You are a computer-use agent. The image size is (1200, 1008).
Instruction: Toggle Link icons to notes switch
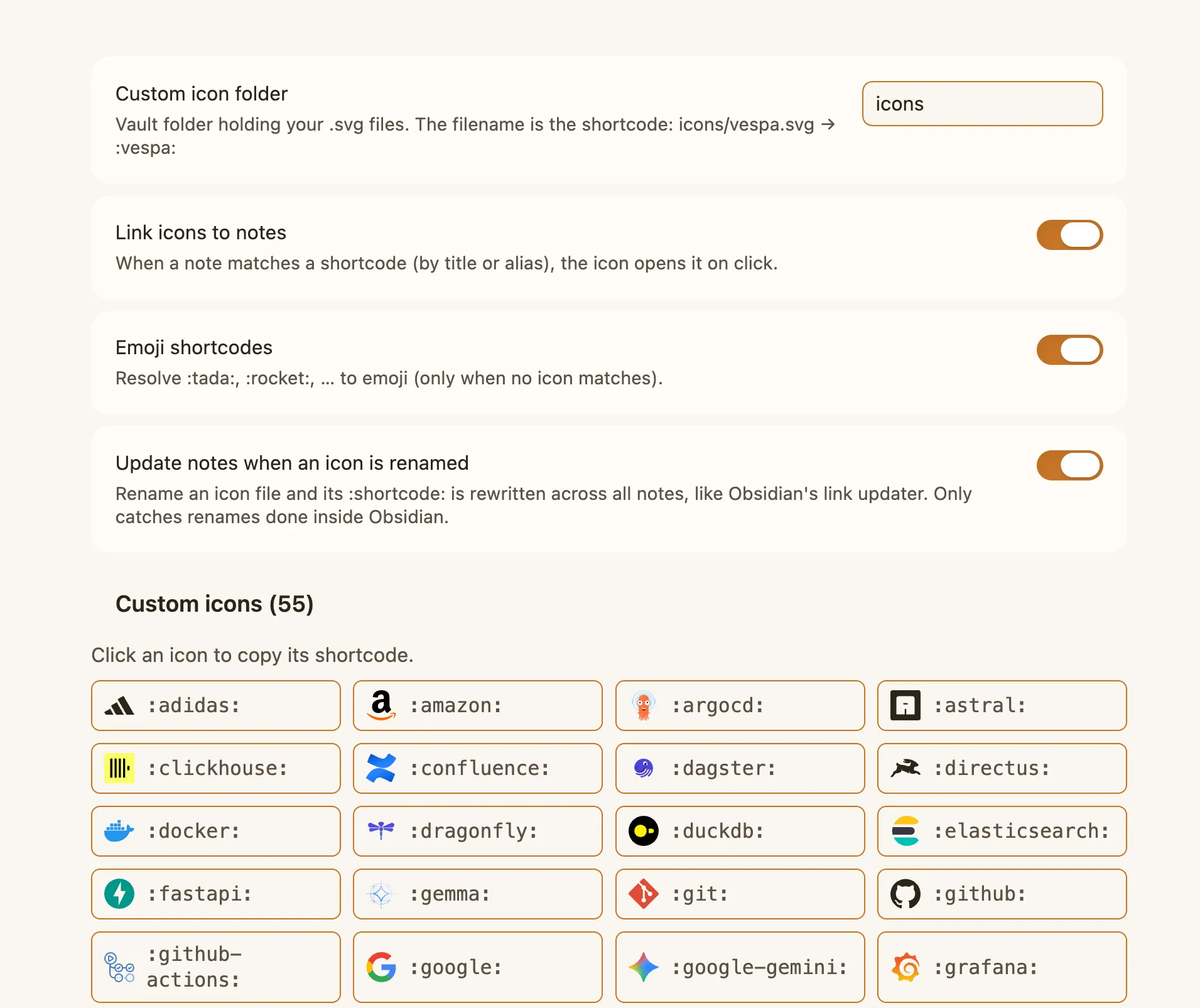point(1069,235)
